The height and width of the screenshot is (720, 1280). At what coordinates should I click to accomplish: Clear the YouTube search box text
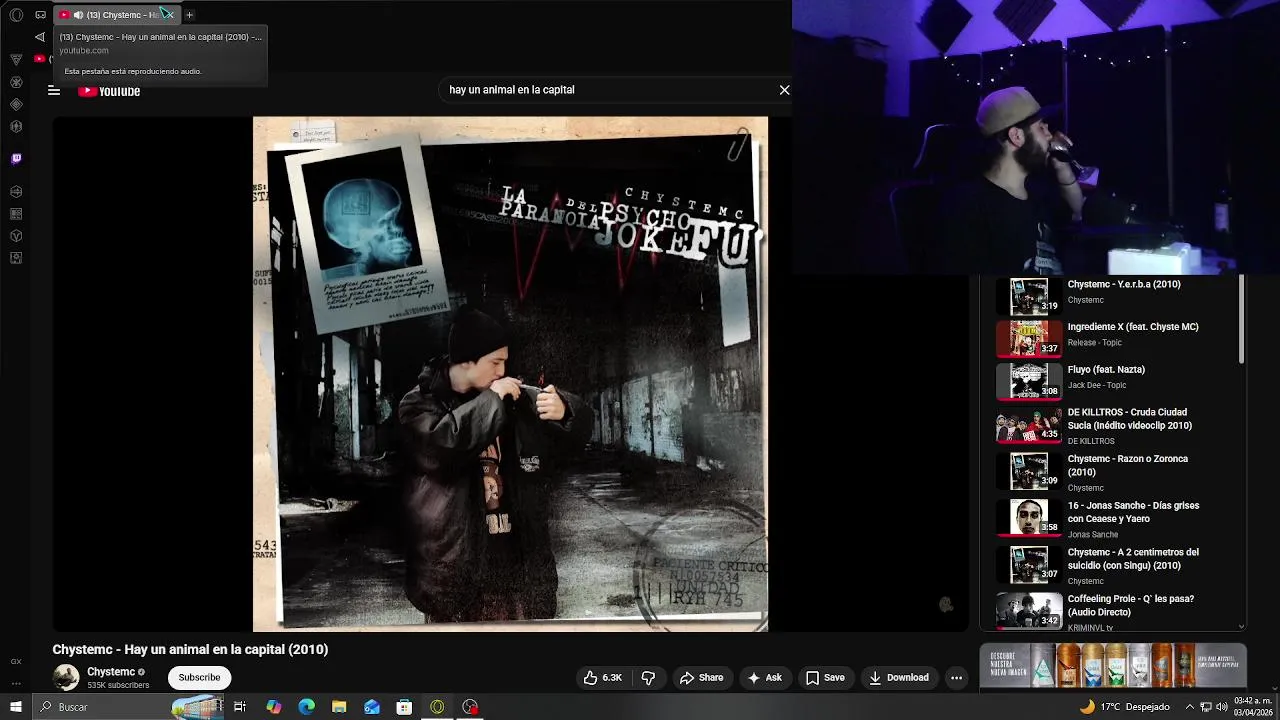[x=784, y=90]
